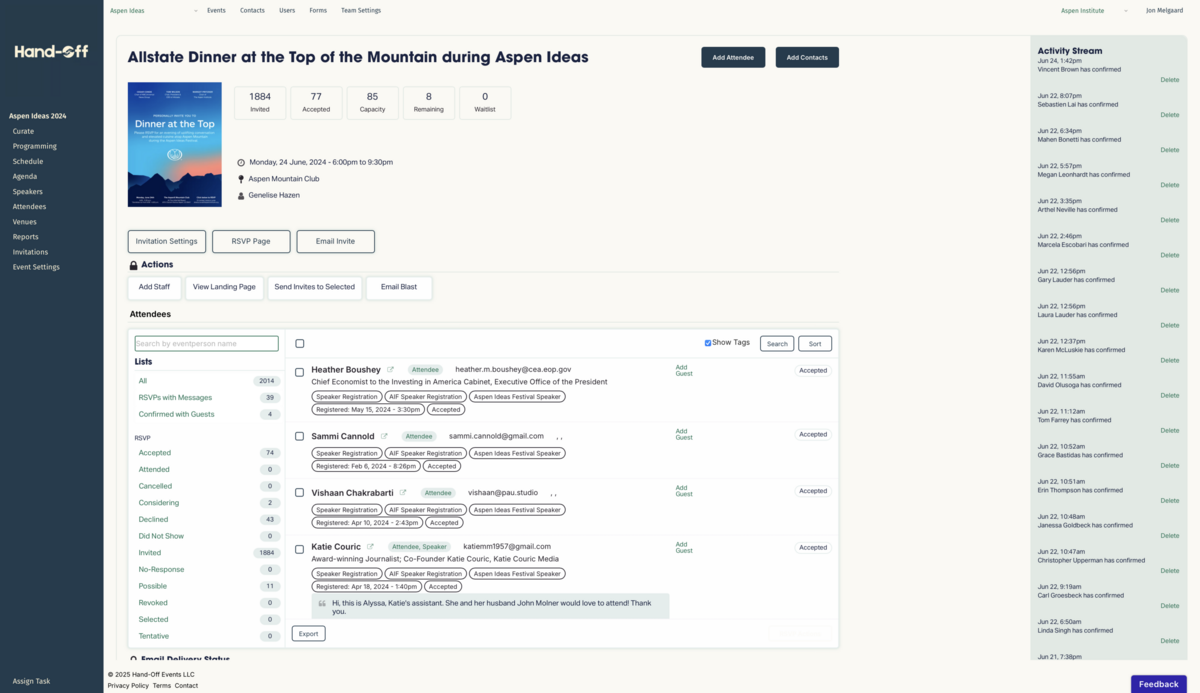
Task: Click the Feedback button
Action: (1159, 684)
